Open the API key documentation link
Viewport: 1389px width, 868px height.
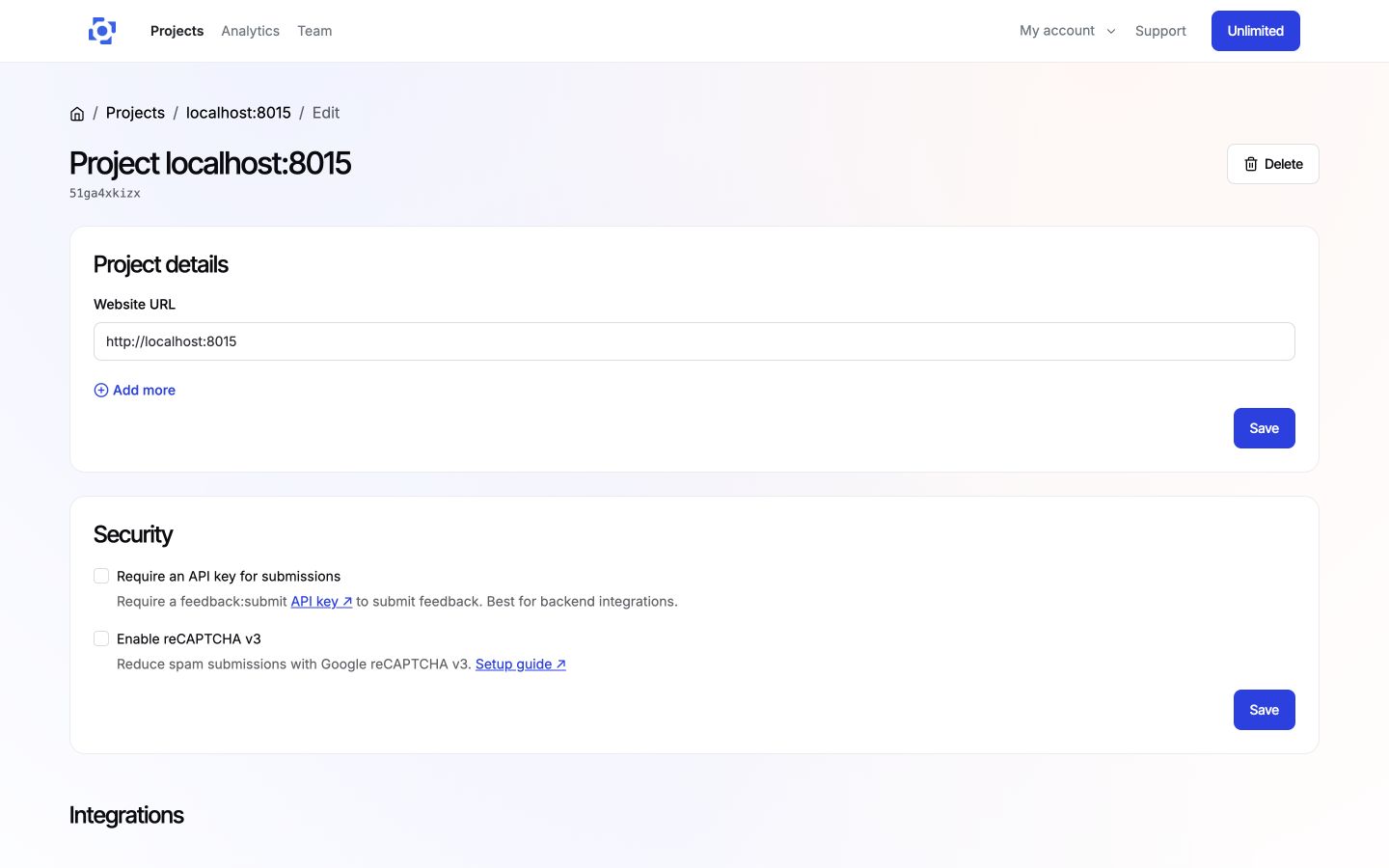point(321,601)
